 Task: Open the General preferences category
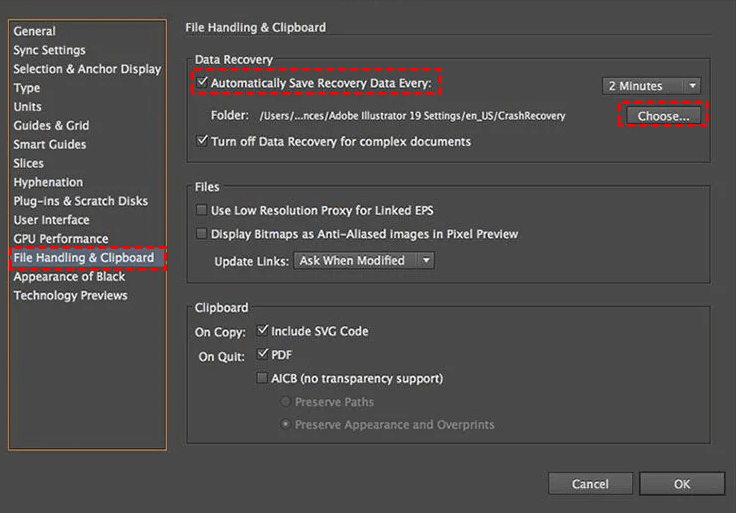point(34,31)
